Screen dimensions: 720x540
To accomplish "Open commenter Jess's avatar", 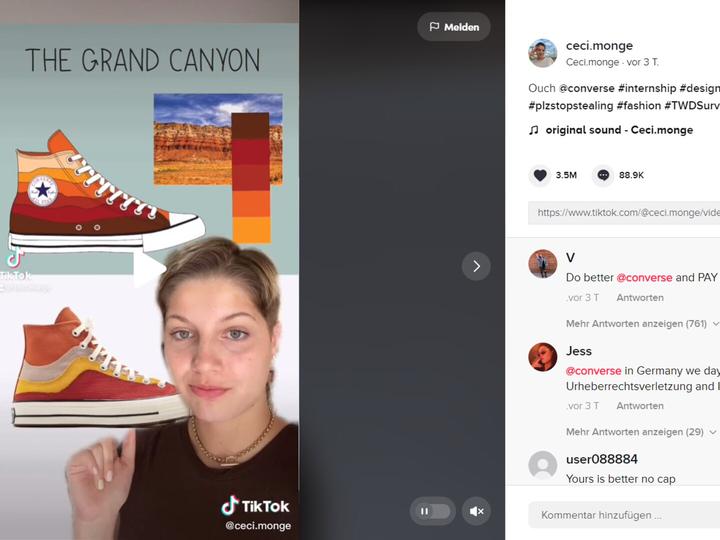I will tap(543, 357).
